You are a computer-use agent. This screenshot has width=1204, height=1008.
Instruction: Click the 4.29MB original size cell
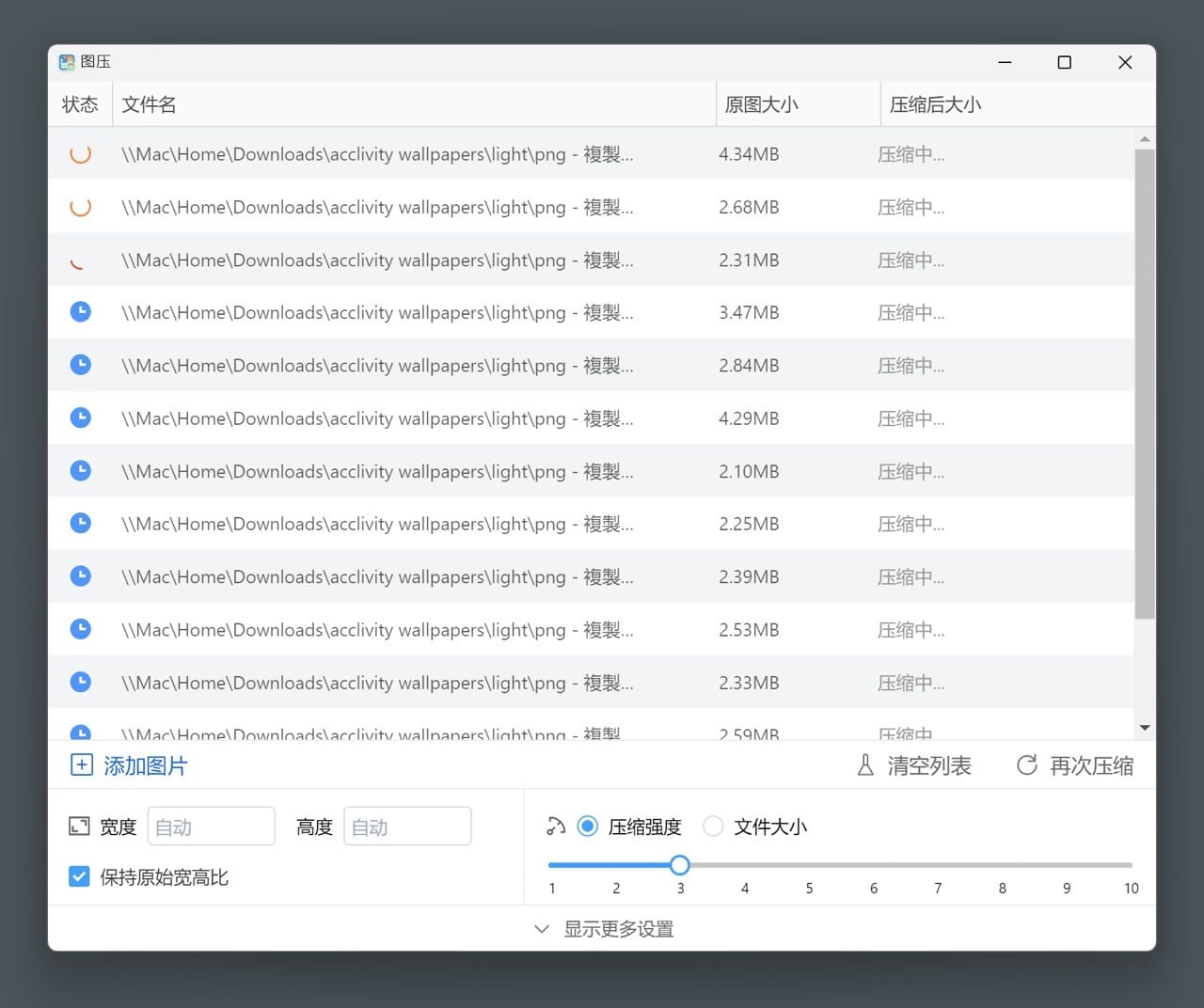coord(749,418)
